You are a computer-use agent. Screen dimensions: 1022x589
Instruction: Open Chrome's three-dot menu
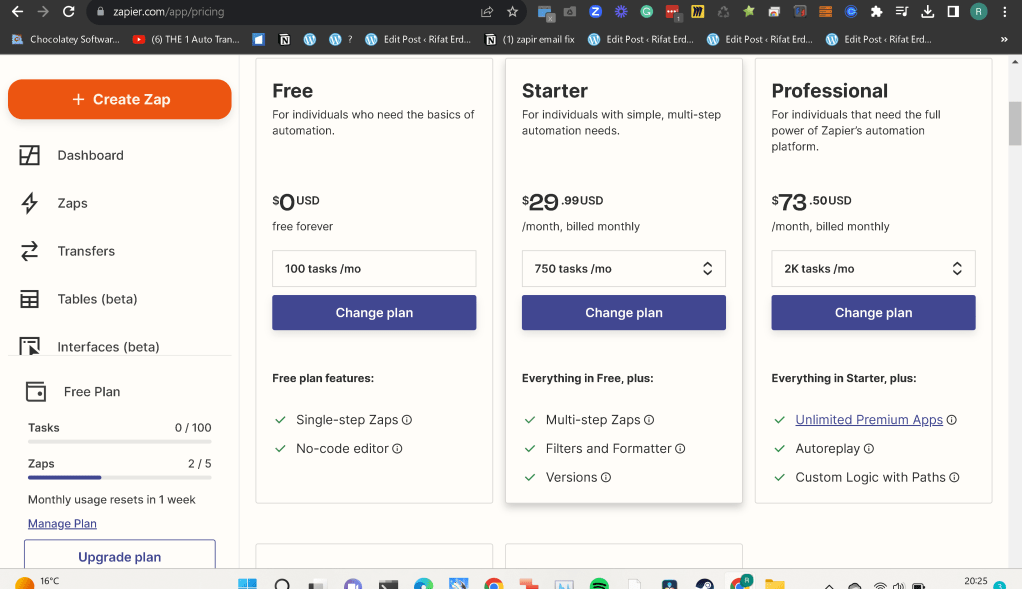click(1004, 12)
